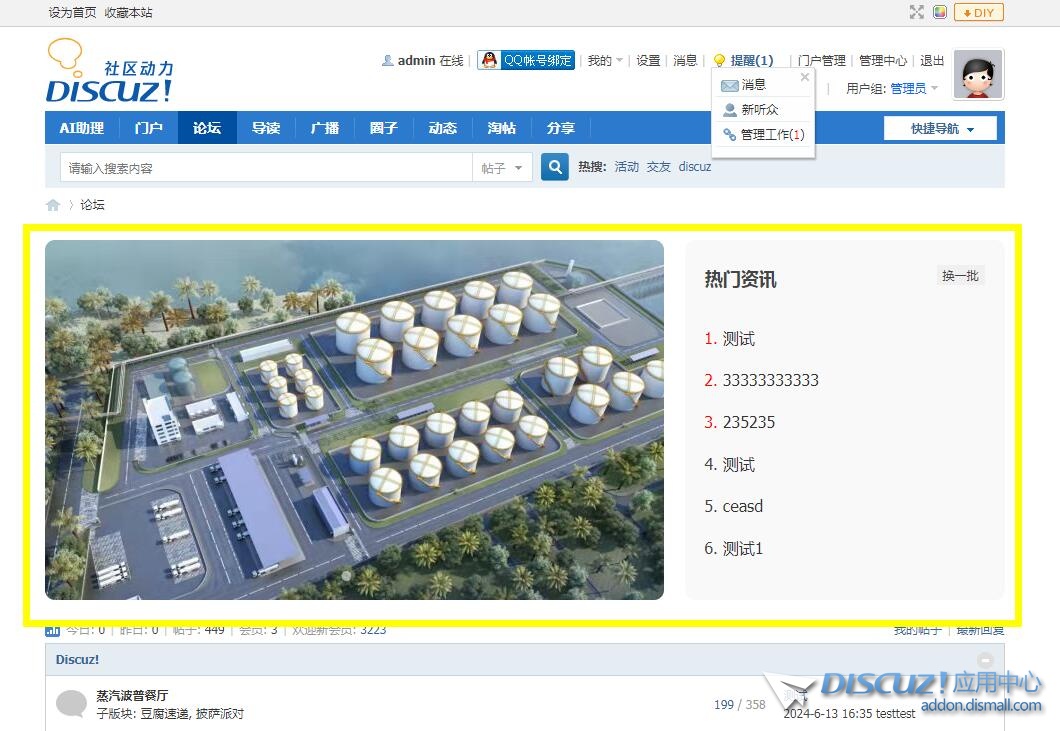Switch to the 广播 nav tab

coord(325,128)
